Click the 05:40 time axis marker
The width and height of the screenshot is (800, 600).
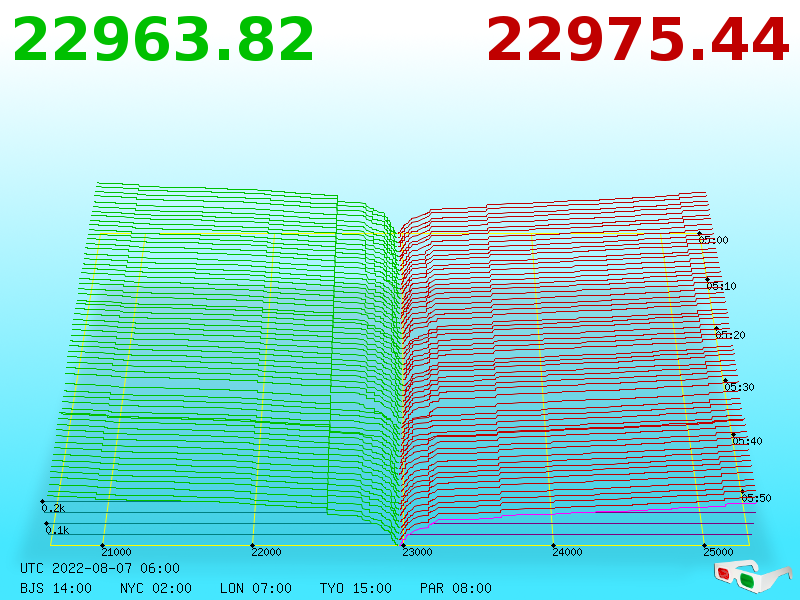(x=747, y=441)
